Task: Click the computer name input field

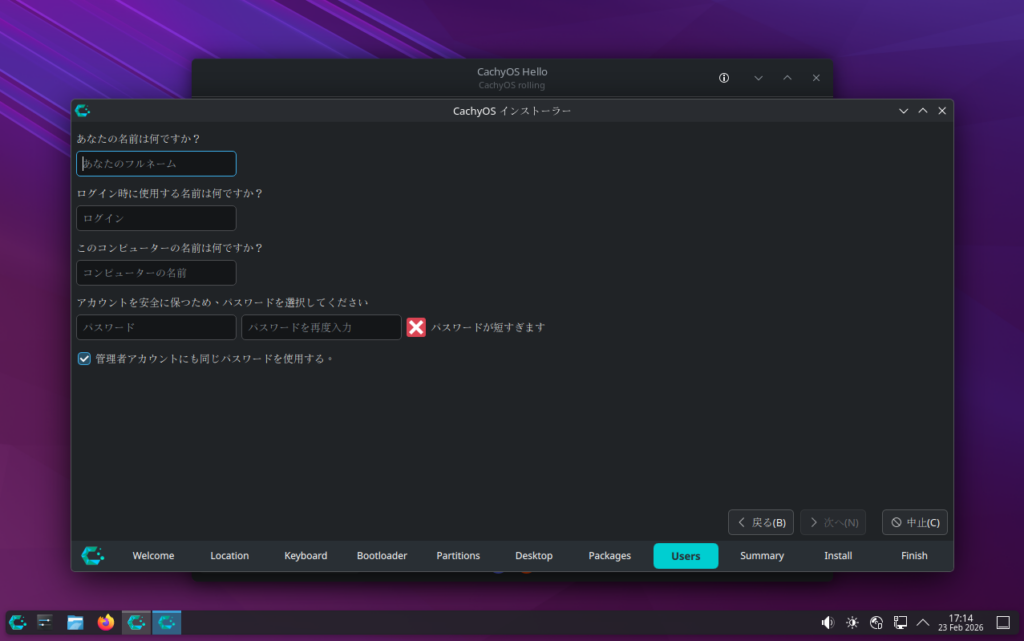Action: click(156, 273)
